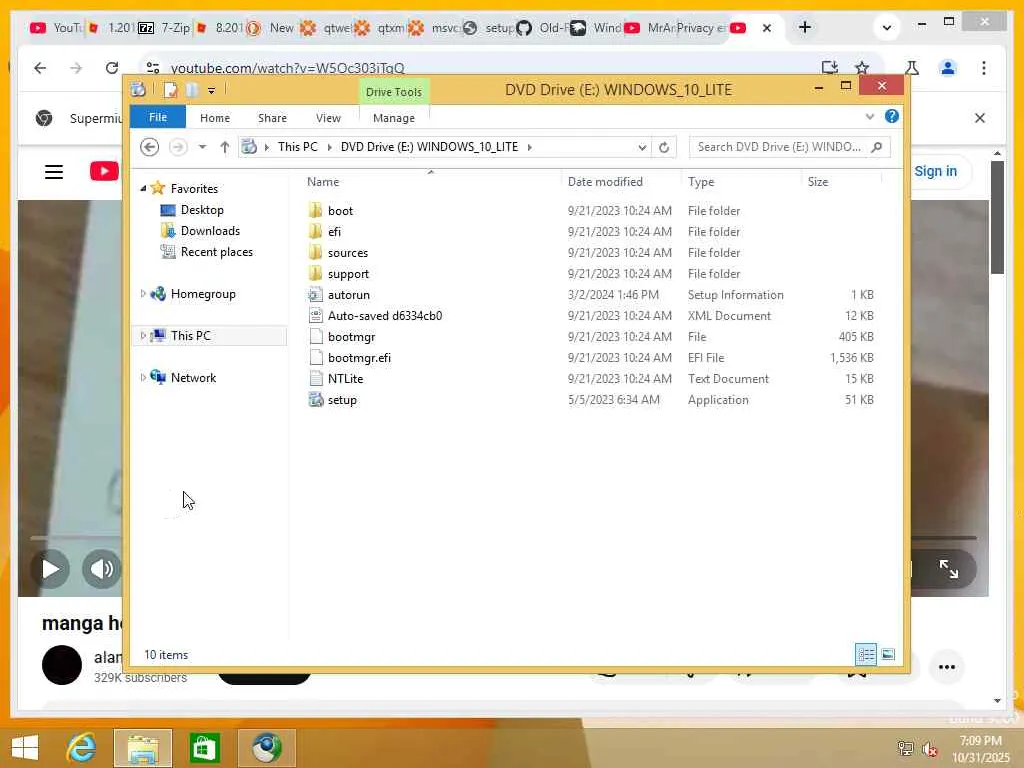Image resolution: width=1024 pixels, height=768 pixels.
Task: Enter fullscreen on the YouTube player
Action: [x=948, y=569]
